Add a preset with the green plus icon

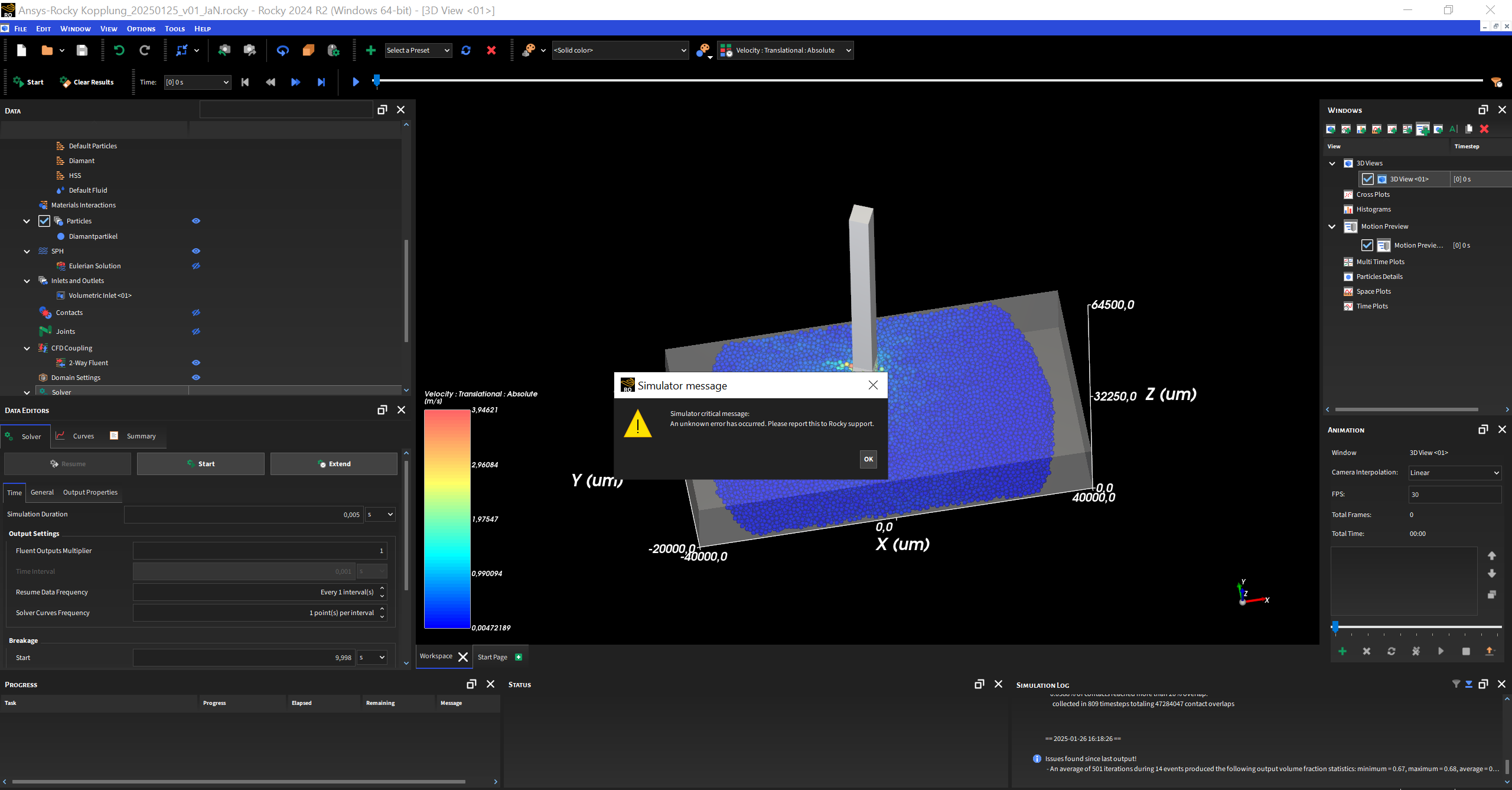[x=371, y=50]
